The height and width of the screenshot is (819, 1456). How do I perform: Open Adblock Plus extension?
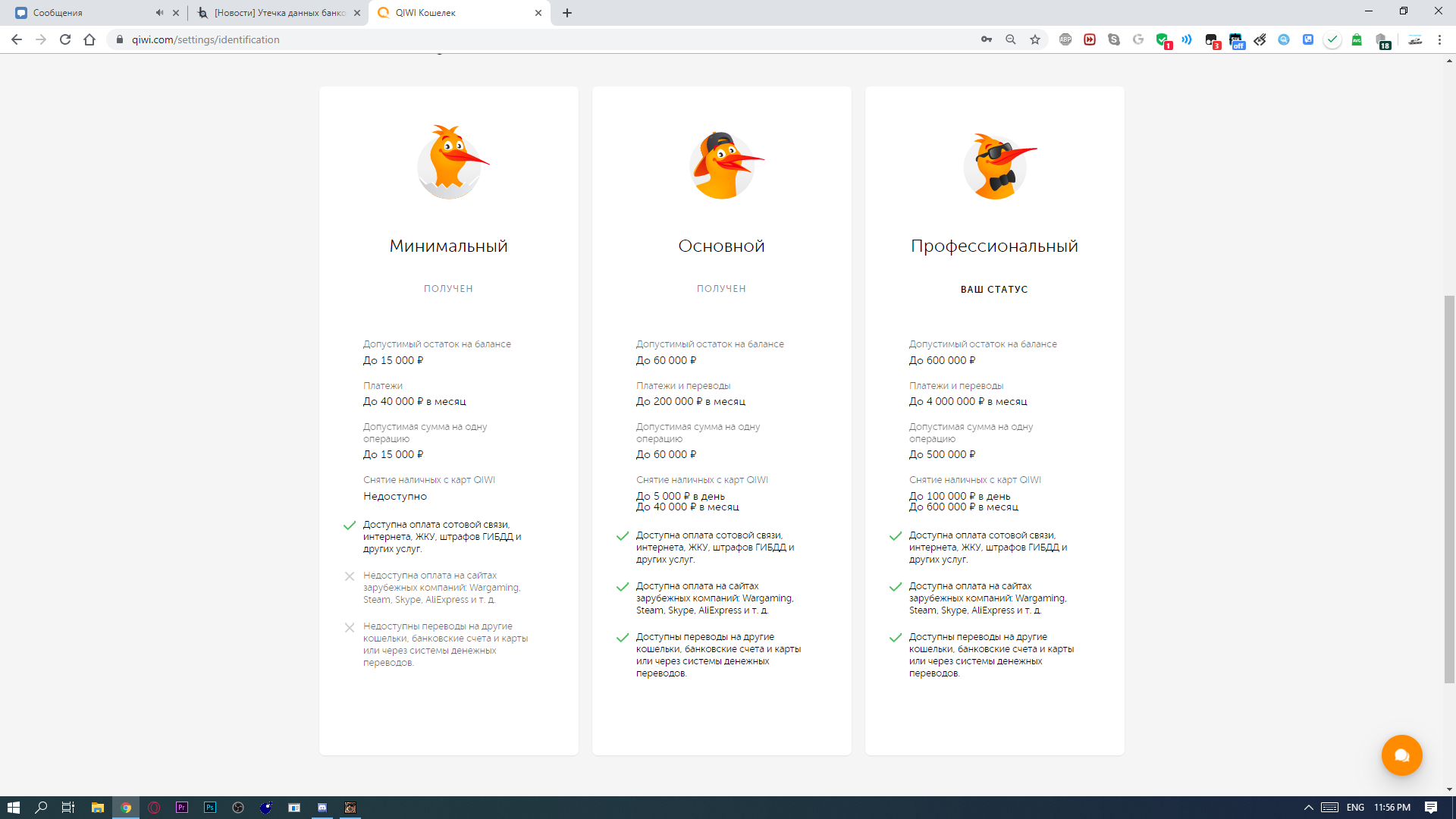(x=1065, y=39)
